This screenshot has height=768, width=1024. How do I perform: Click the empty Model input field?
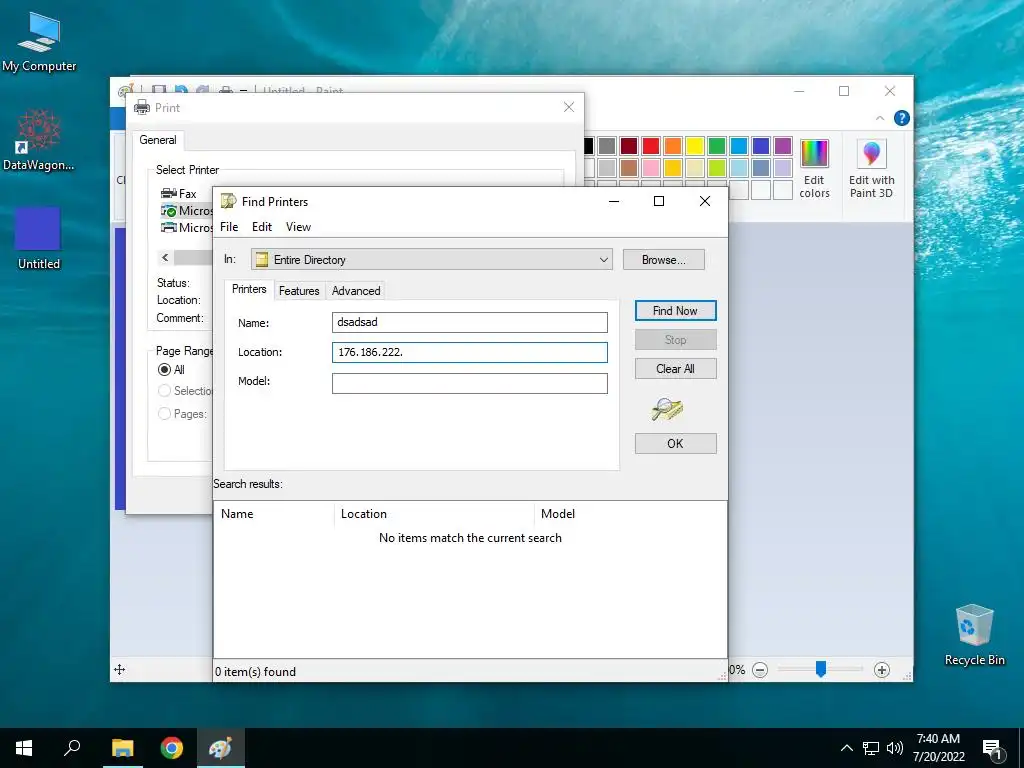point(470,383)
